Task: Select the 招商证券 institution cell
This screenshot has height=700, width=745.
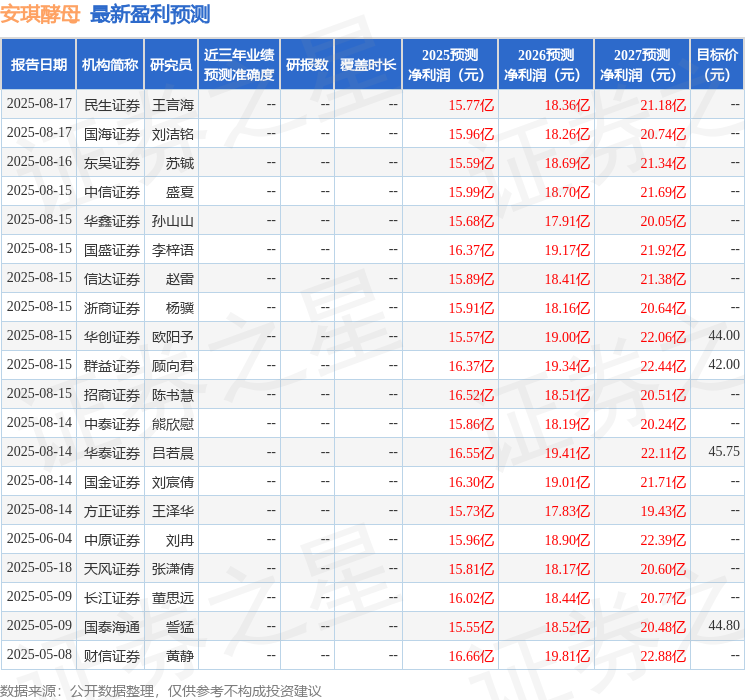Action: (x=112, y=395)
